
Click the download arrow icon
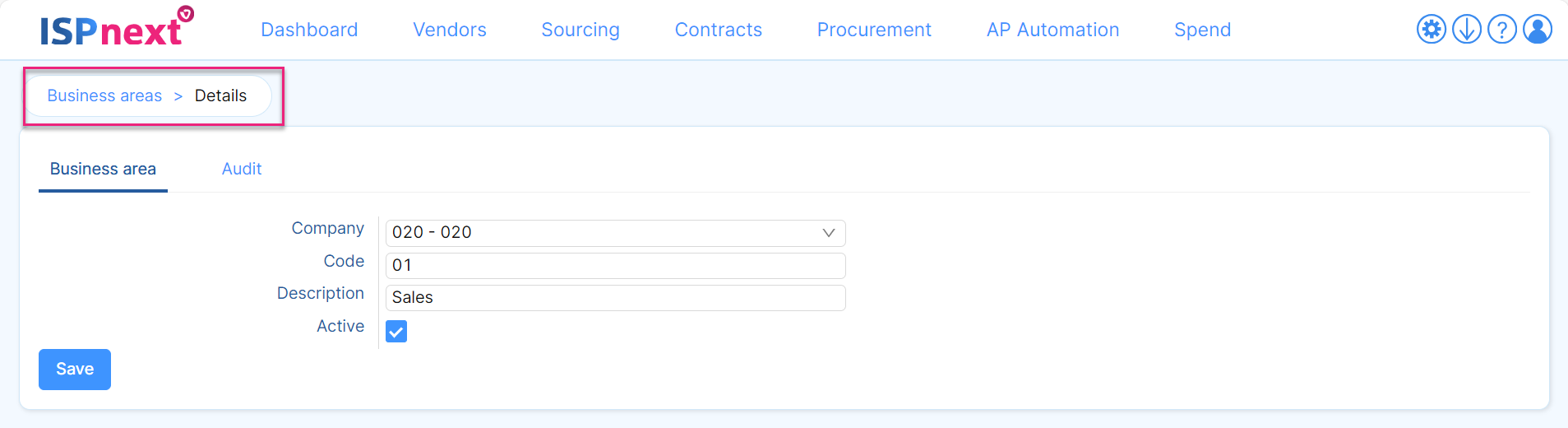pos(1466,30)
